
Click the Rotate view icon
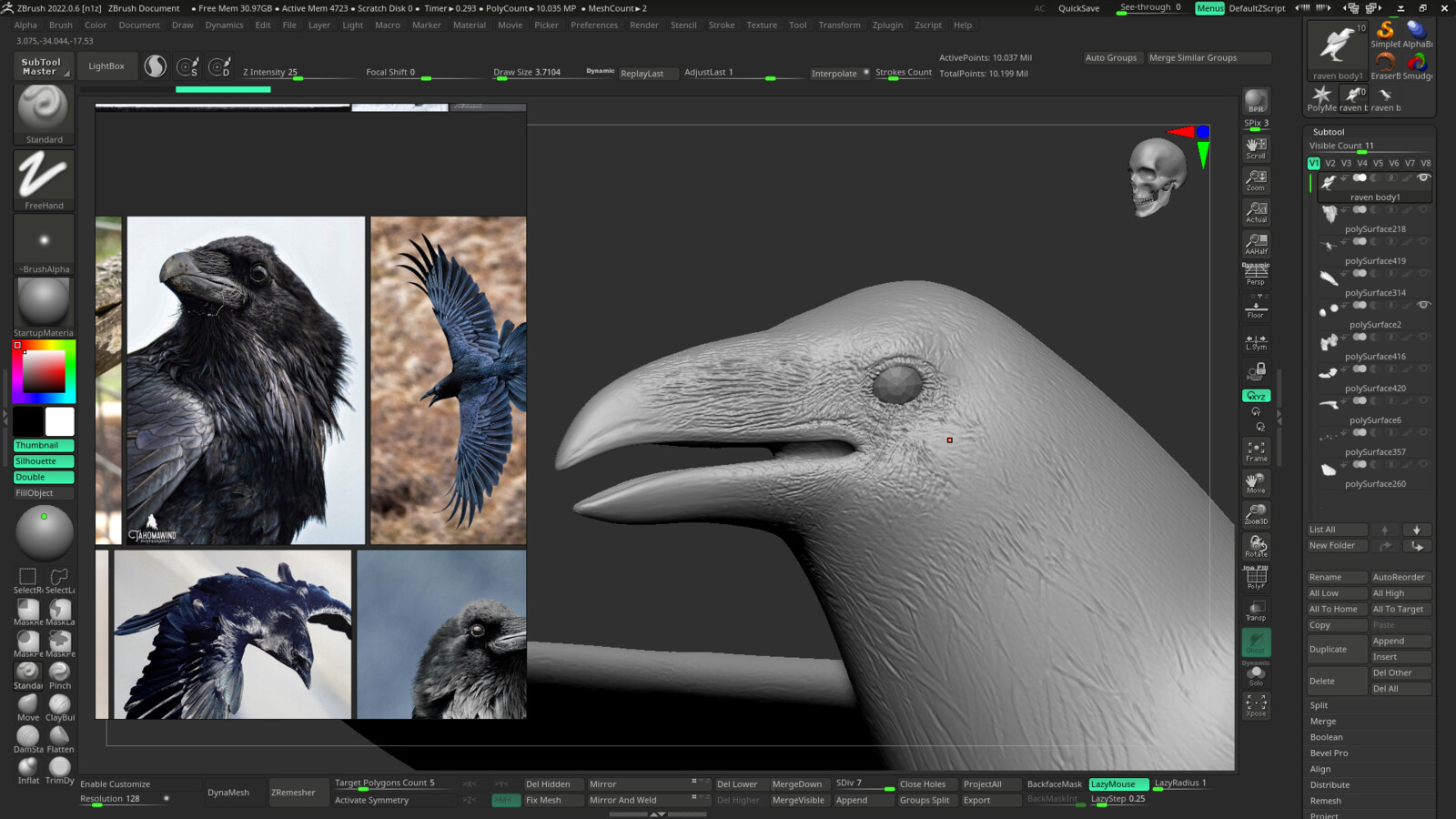pos(1256,547)
